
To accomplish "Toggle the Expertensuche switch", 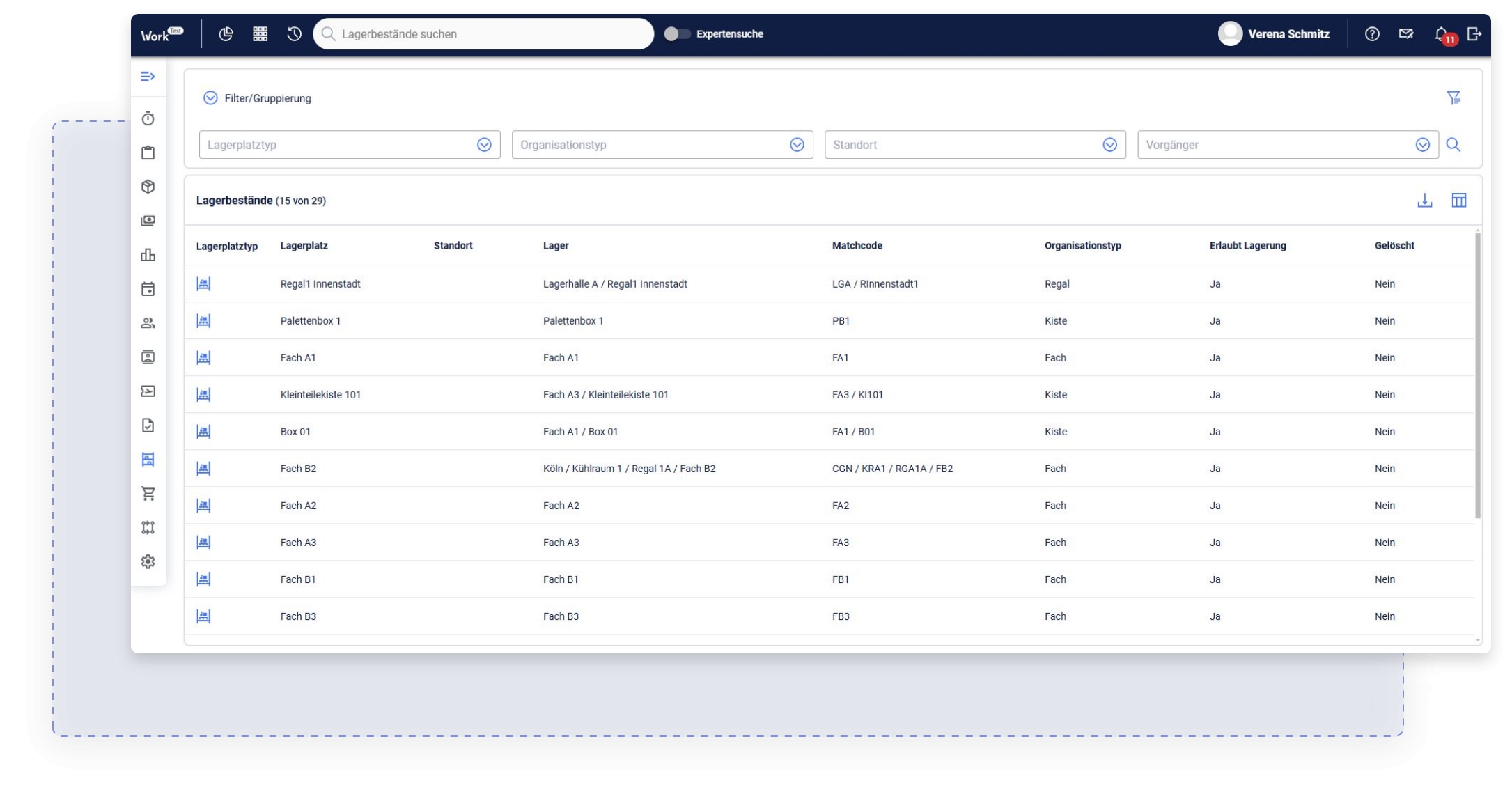I will click(x=676, y=33).
